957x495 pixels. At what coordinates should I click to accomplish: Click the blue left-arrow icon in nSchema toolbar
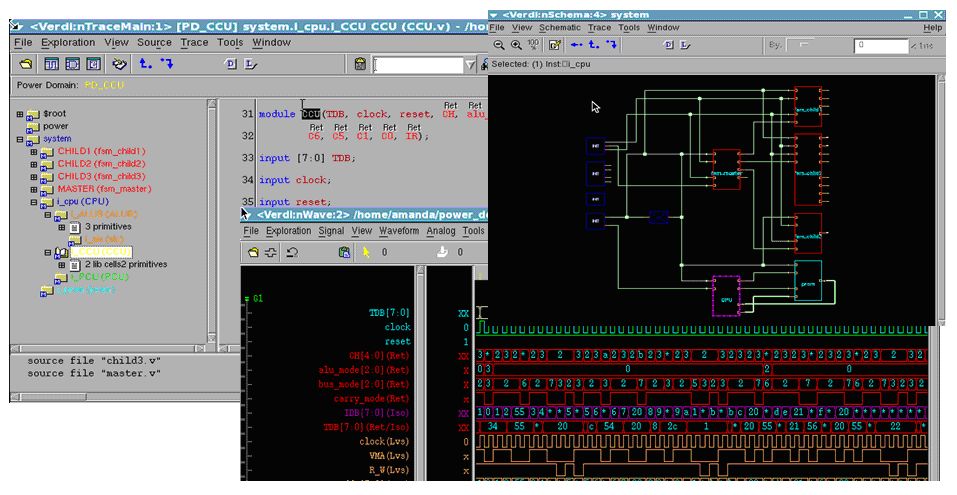click(x=576, y=45)
